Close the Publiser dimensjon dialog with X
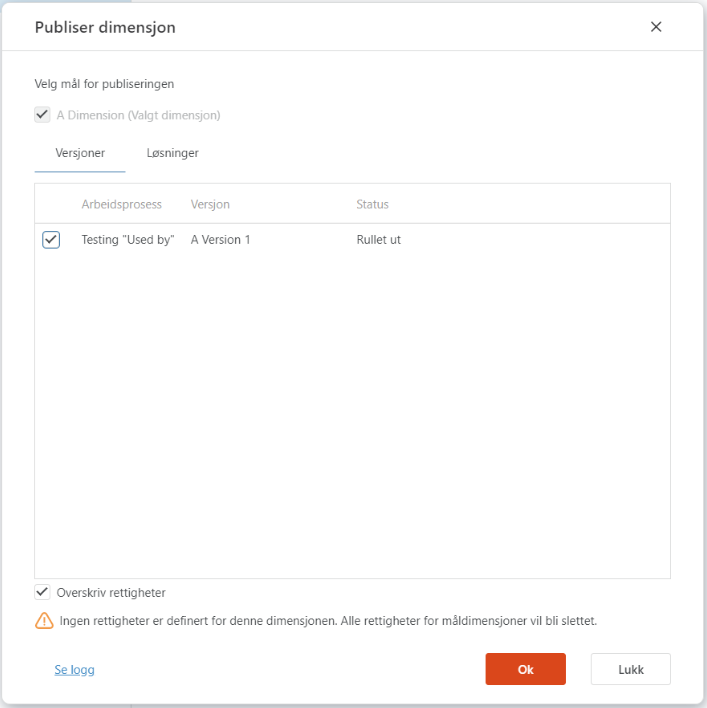707x708 pixels. [656, 27]
